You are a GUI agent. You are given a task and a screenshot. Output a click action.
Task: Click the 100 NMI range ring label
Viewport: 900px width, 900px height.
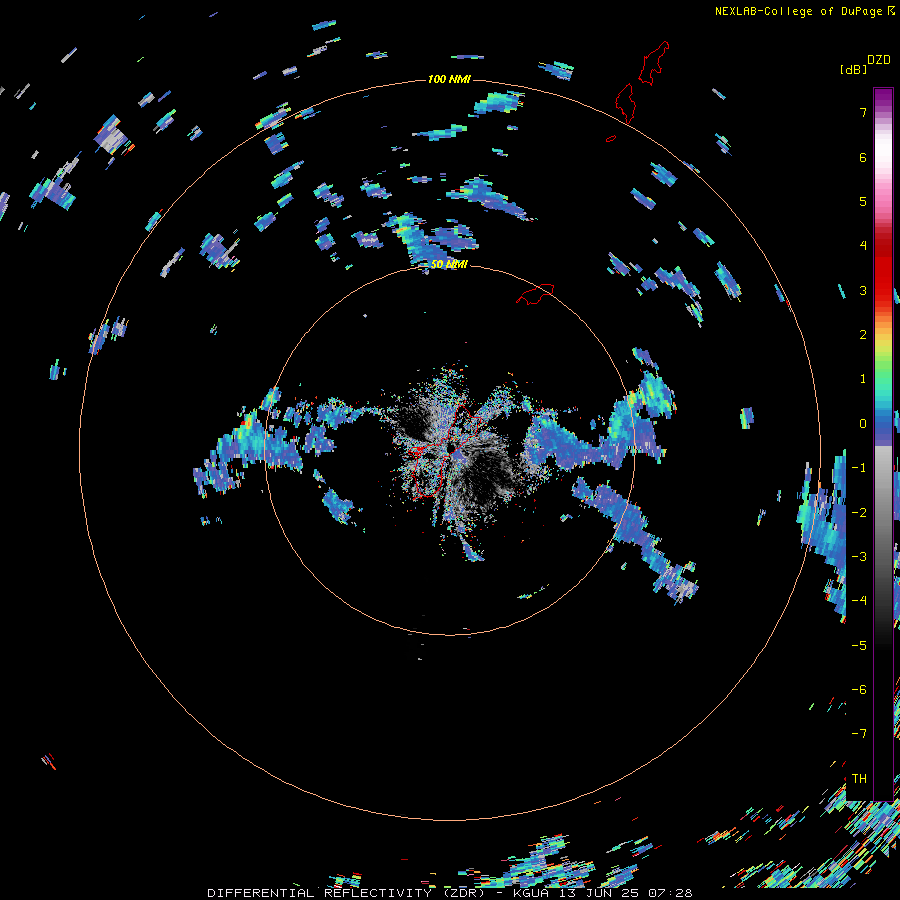(449, 79)
